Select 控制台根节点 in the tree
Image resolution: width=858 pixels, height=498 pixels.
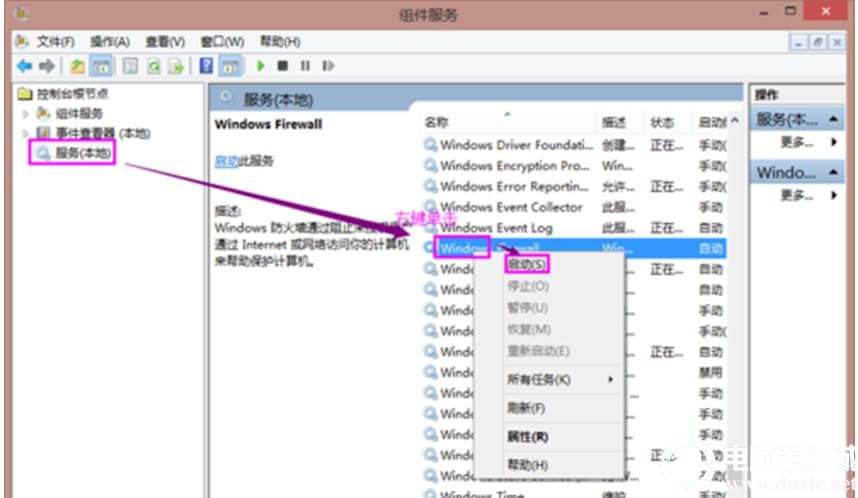(72, 94)
